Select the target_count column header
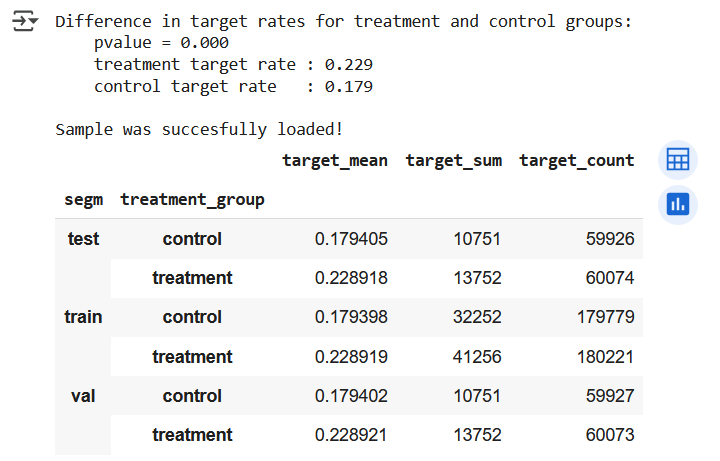720x461 pixels. (576, 160)
